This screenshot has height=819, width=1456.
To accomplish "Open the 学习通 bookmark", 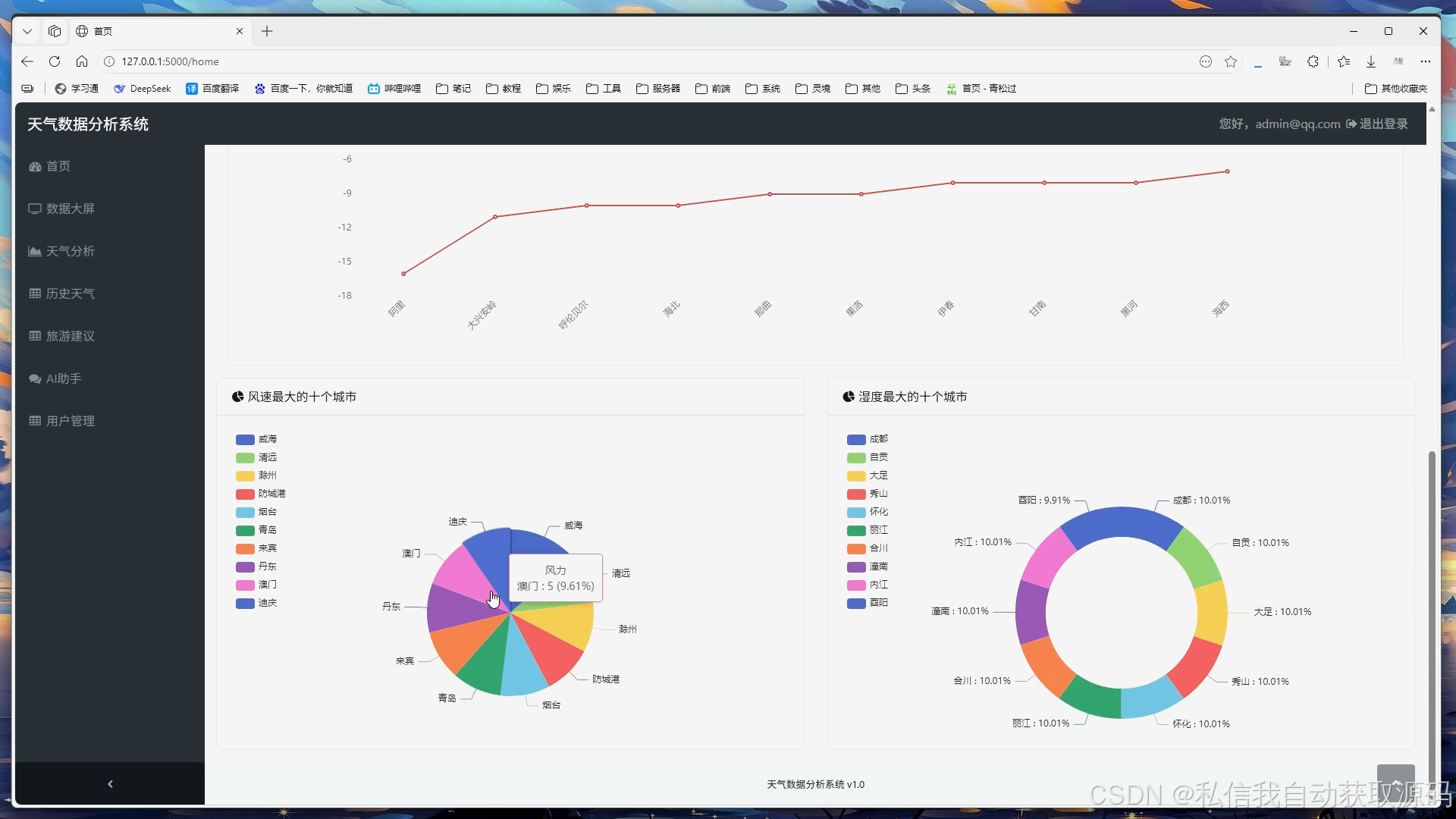I will pos(77,89).
